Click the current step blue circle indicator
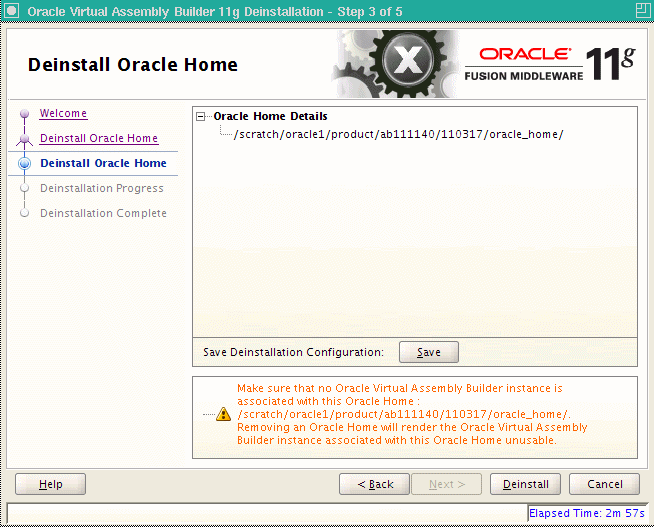Viewport: 654px width, 527px height. click(x=25, y=163)
